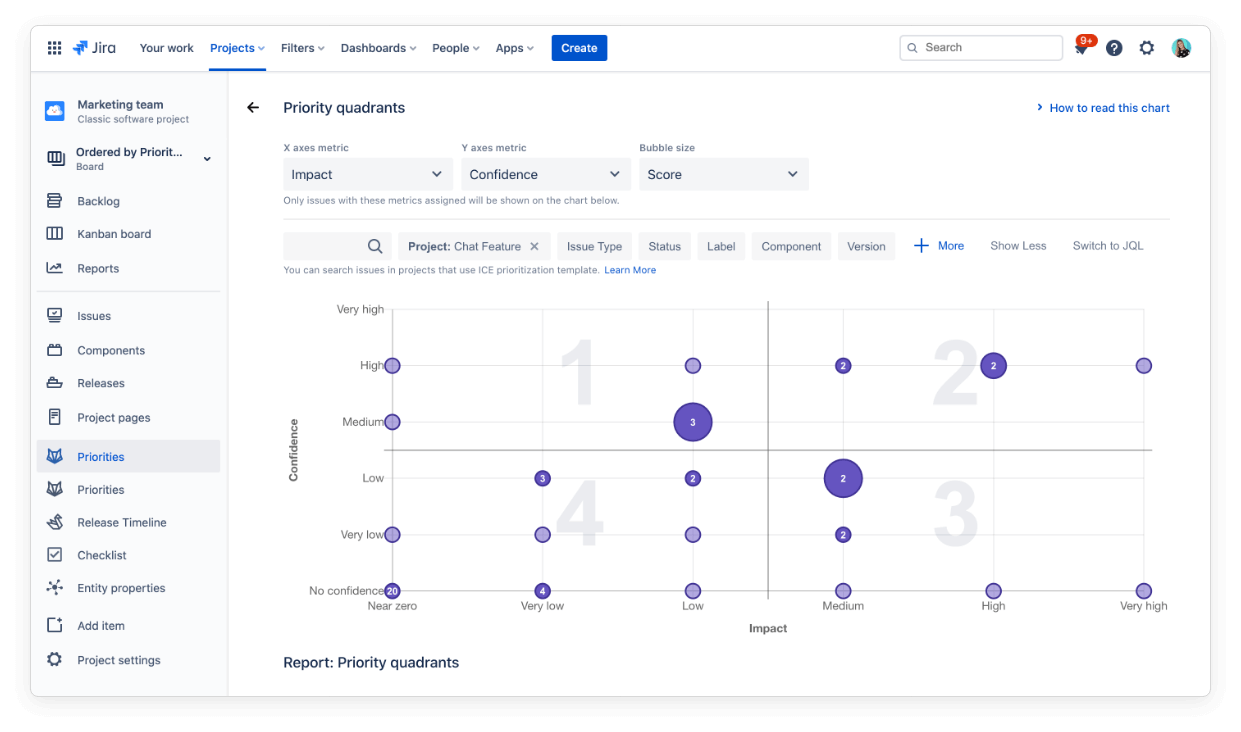Screen dimensions: 1241x732
Task: Click the Project settings gear icon
Action: coord(55,660)
